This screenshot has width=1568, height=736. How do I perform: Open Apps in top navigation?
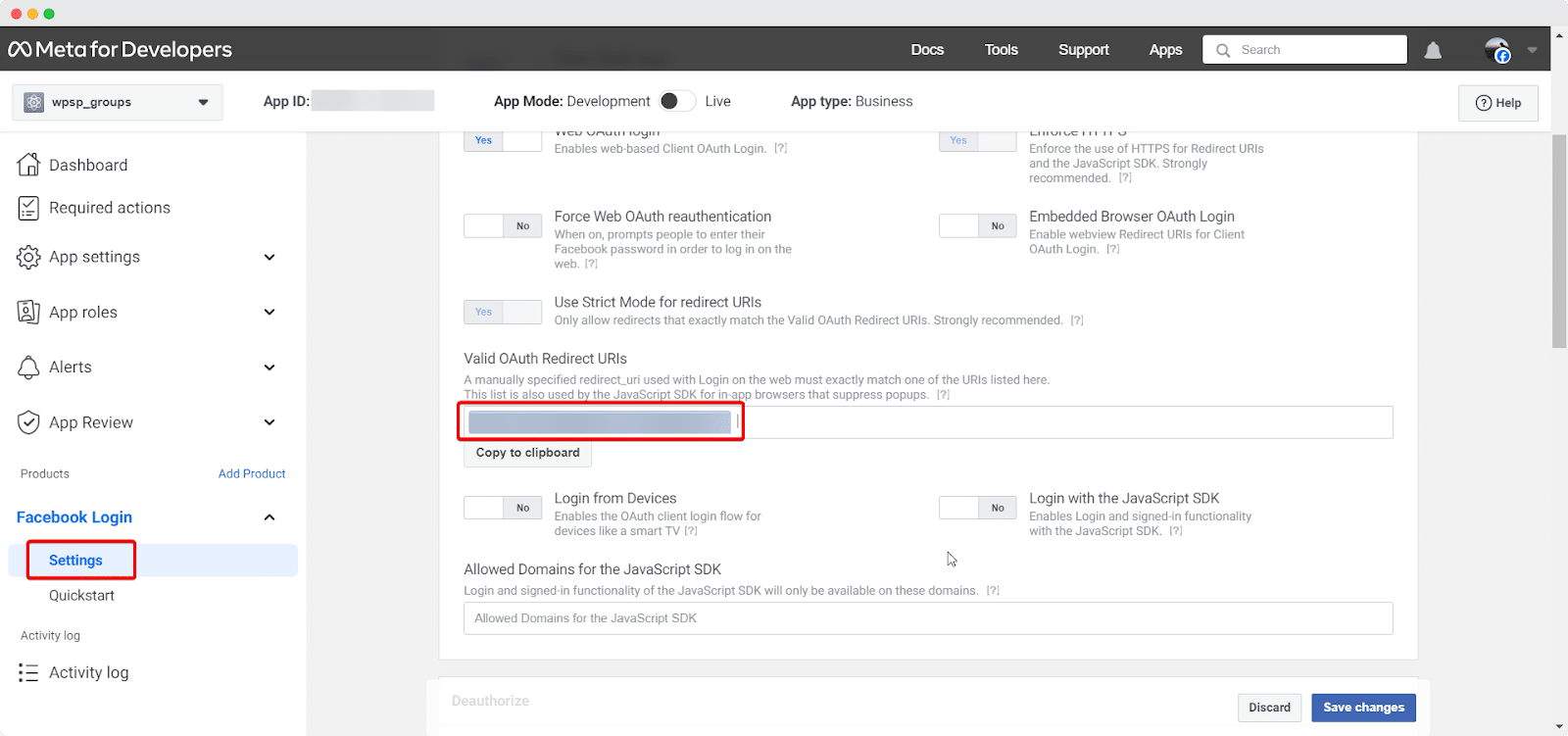click(1165, 50)
